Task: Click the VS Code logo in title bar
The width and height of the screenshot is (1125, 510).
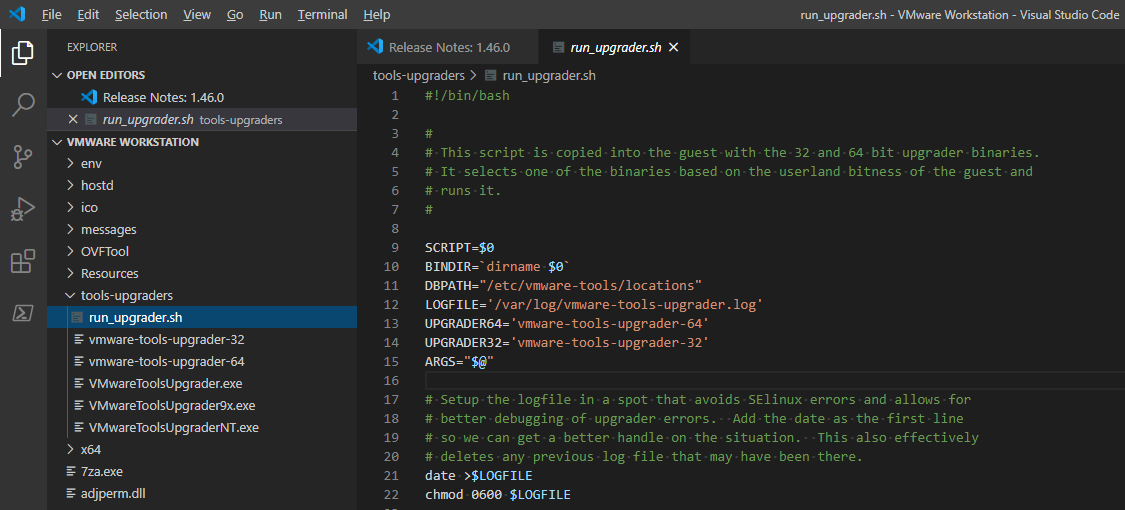Action: click(x=19, y=14)
